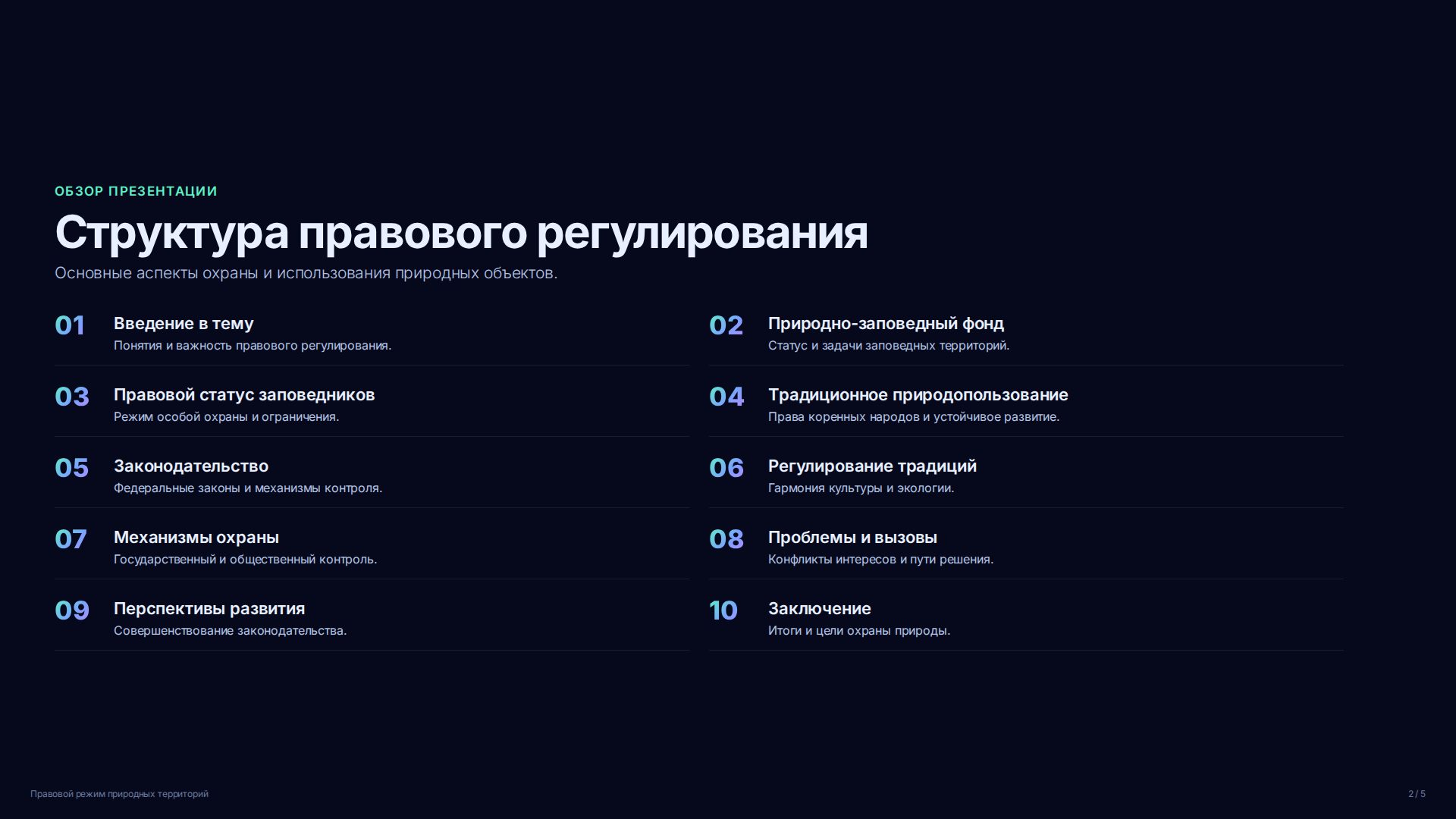1456x819 pixels.
Task: Click 'Гармония культуры и экологии.'
Action: point(861,488)
